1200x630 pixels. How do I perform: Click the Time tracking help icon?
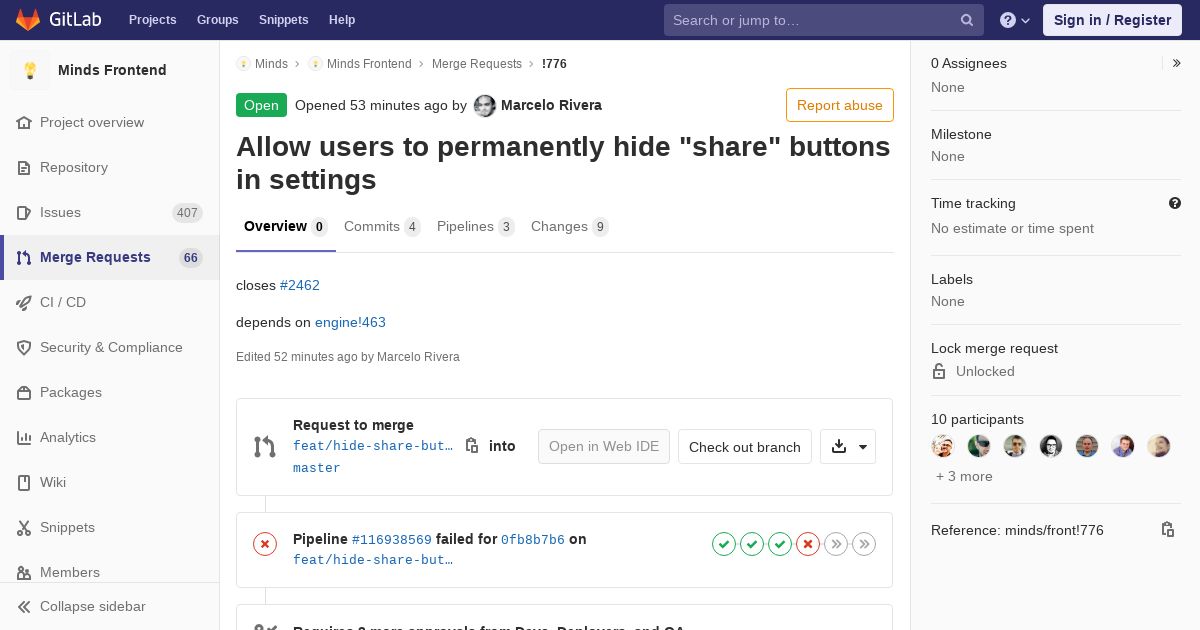click(1175, 203)
